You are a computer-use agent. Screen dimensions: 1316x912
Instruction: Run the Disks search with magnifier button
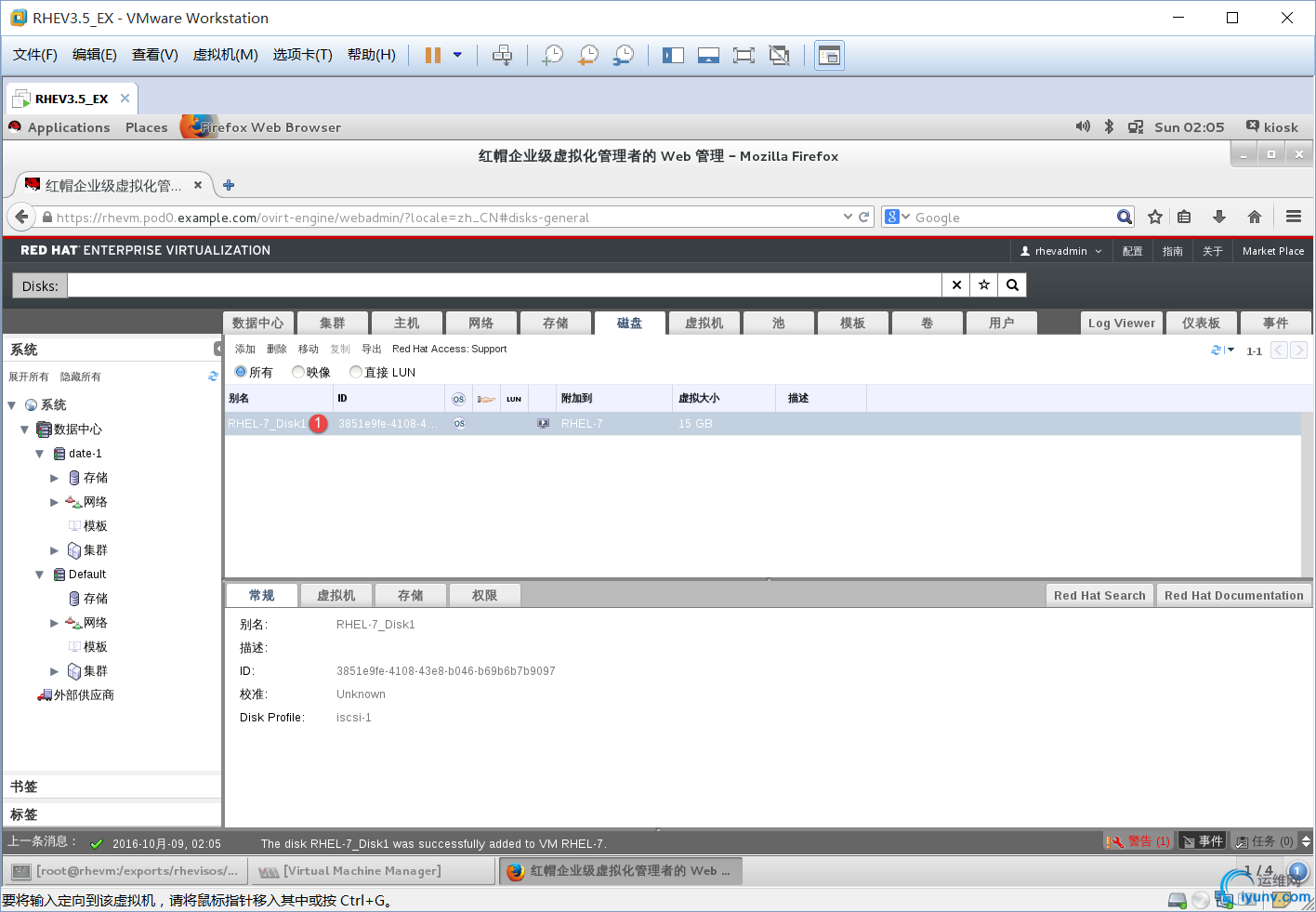tap(1012, 285)
